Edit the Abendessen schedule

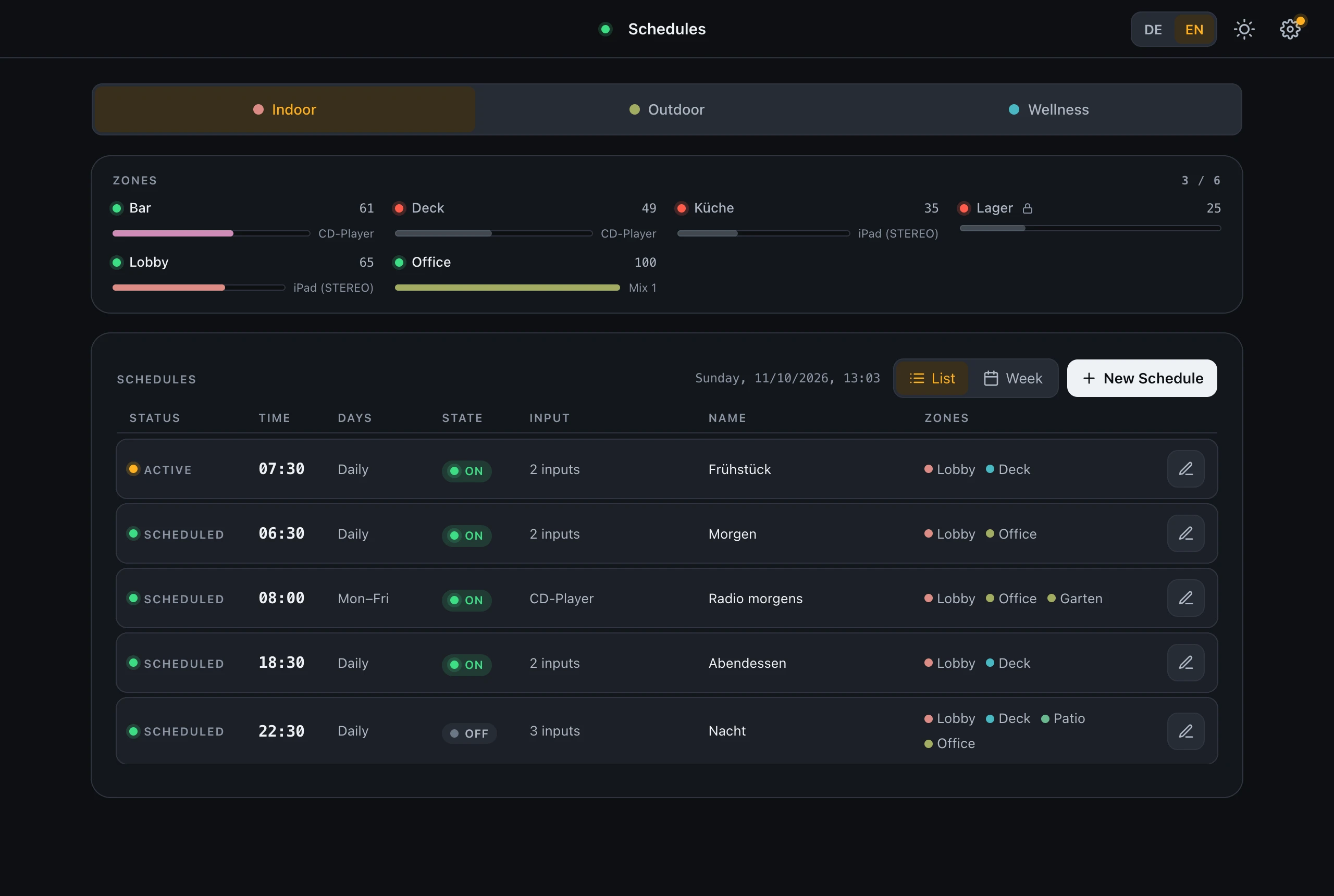tap(1185, 663)
